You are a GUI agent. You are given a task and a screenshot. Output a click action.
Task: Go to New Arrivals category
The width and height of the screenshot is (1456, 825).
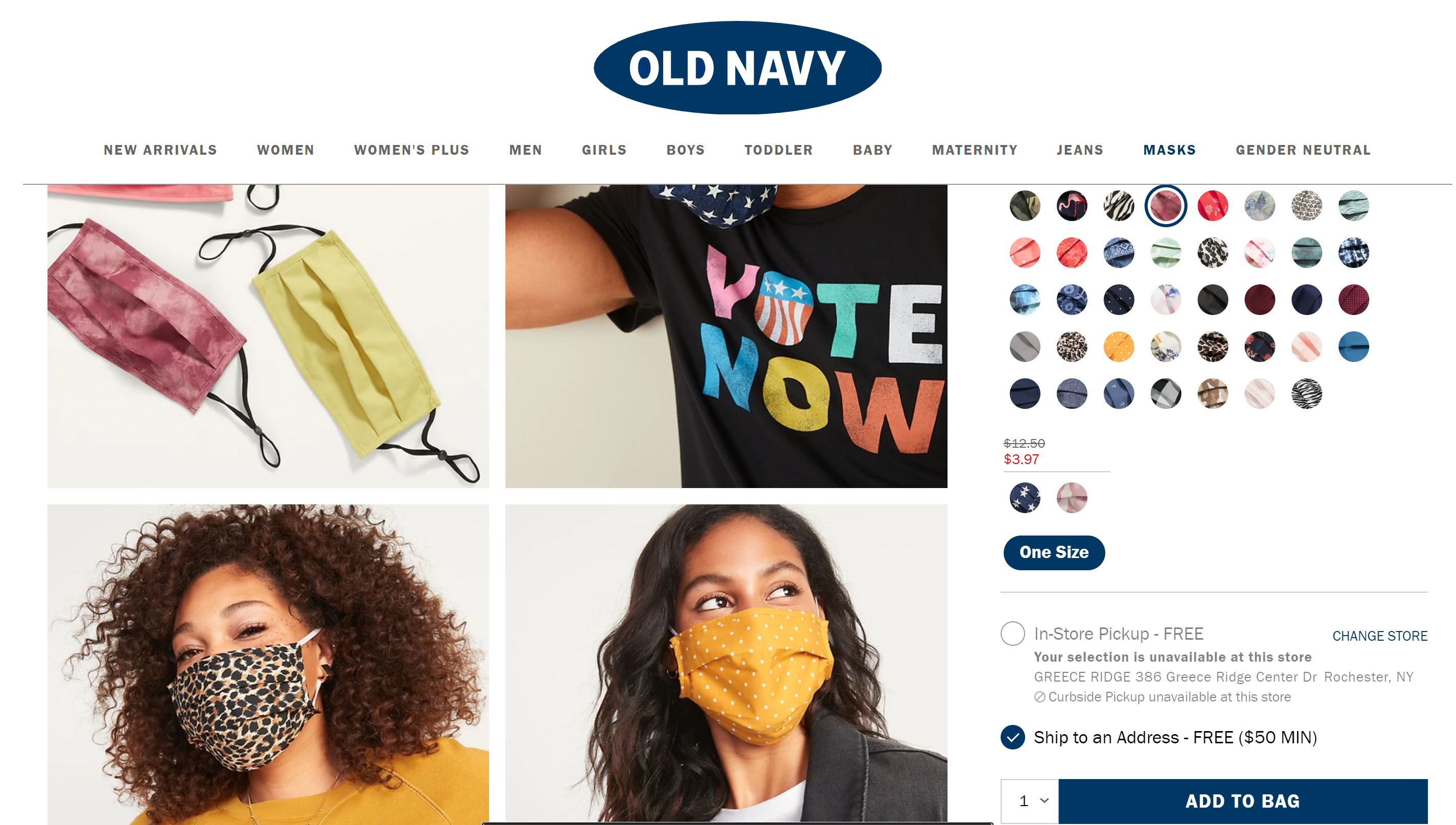click(x=160, y=150)
